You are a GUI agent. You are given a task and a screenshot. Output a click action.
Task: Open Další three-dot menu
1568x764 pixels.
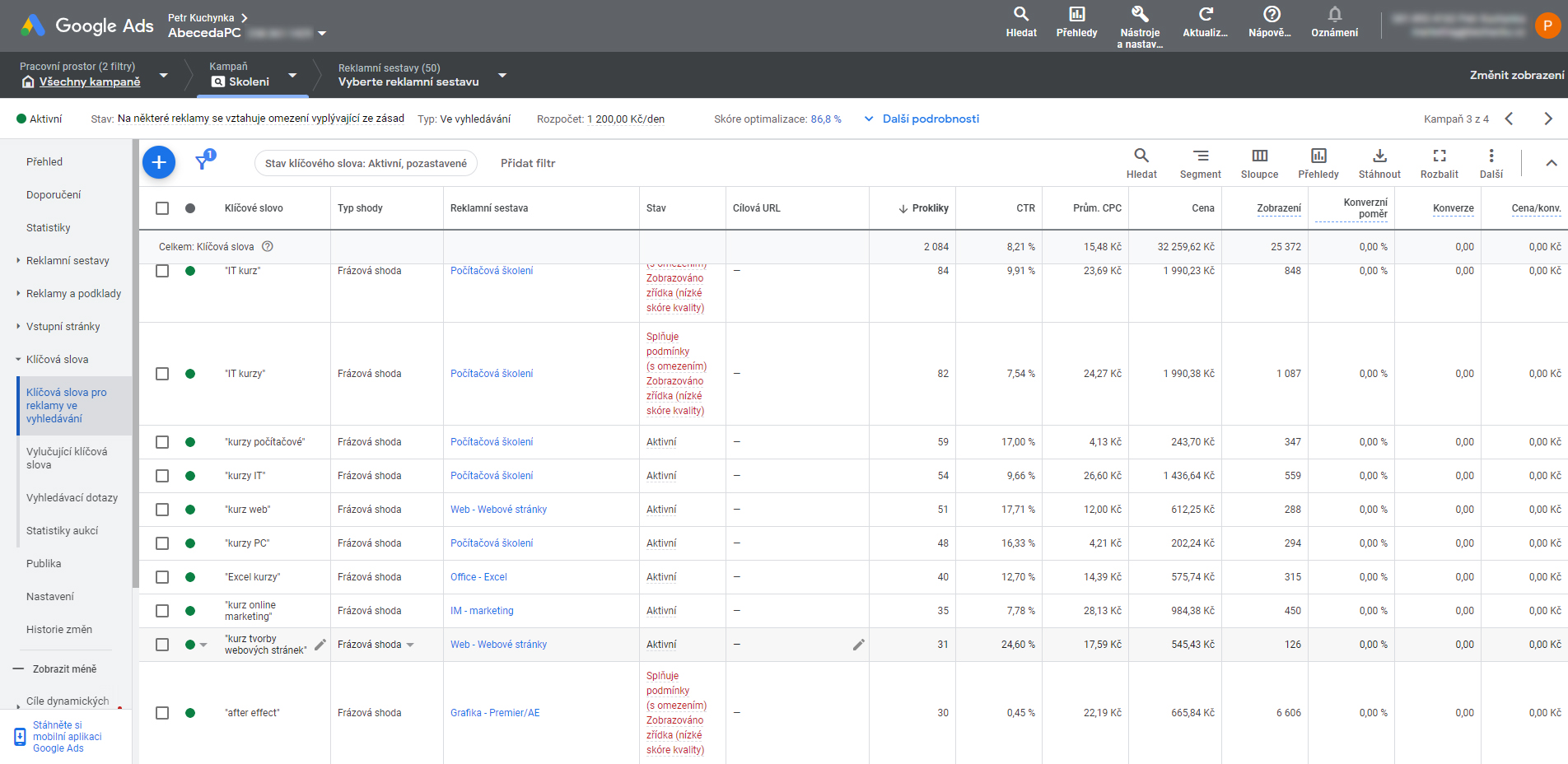(x=1491, y=156)
